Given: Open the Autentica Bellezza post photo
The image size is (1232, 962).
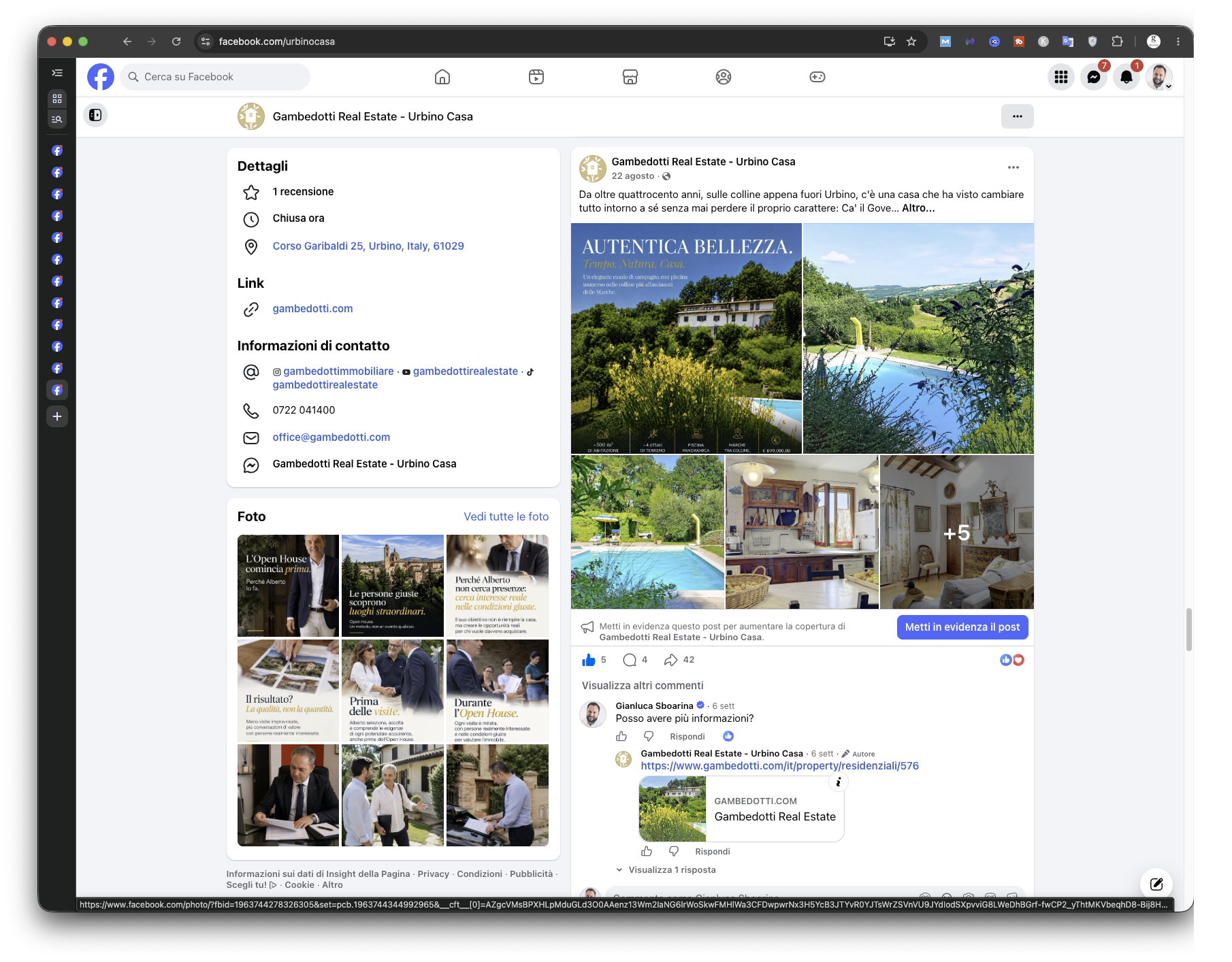Looking at the screenshot, I should tap(686, 338).
